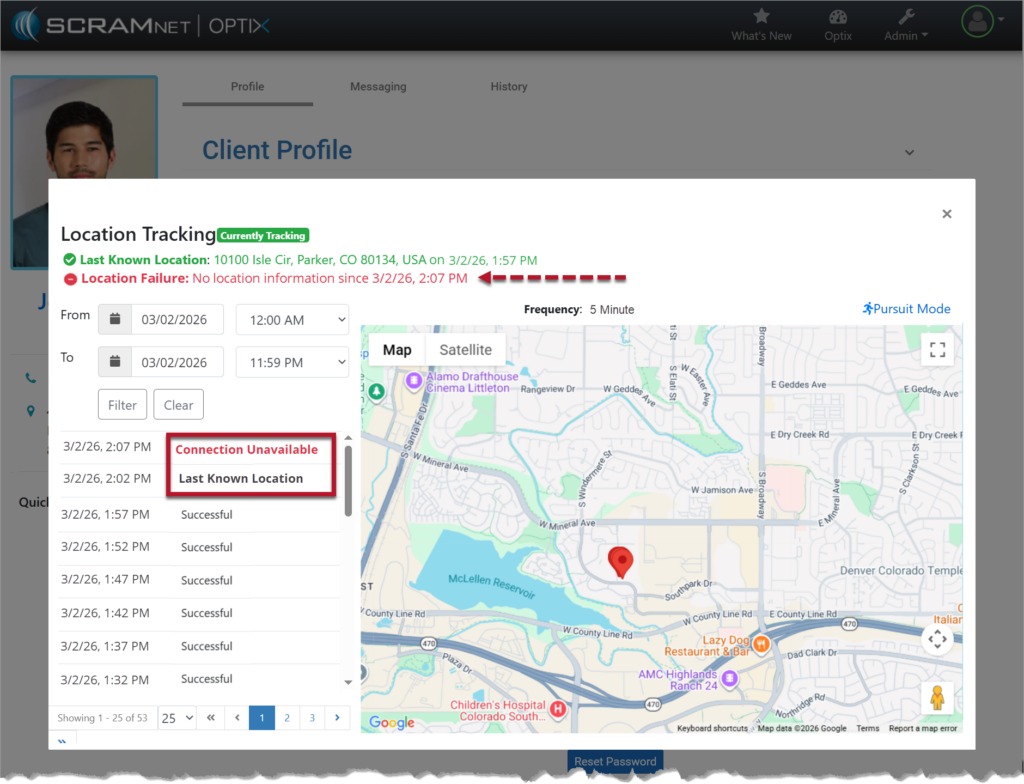
Task: Go to page 2 of results
Action: (286, 717)
